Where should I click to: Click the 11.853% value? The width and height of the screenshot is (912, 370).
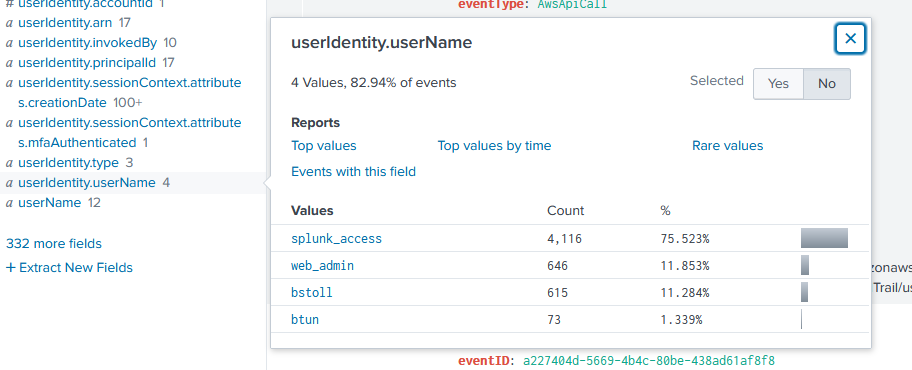[x=685, y=266]
